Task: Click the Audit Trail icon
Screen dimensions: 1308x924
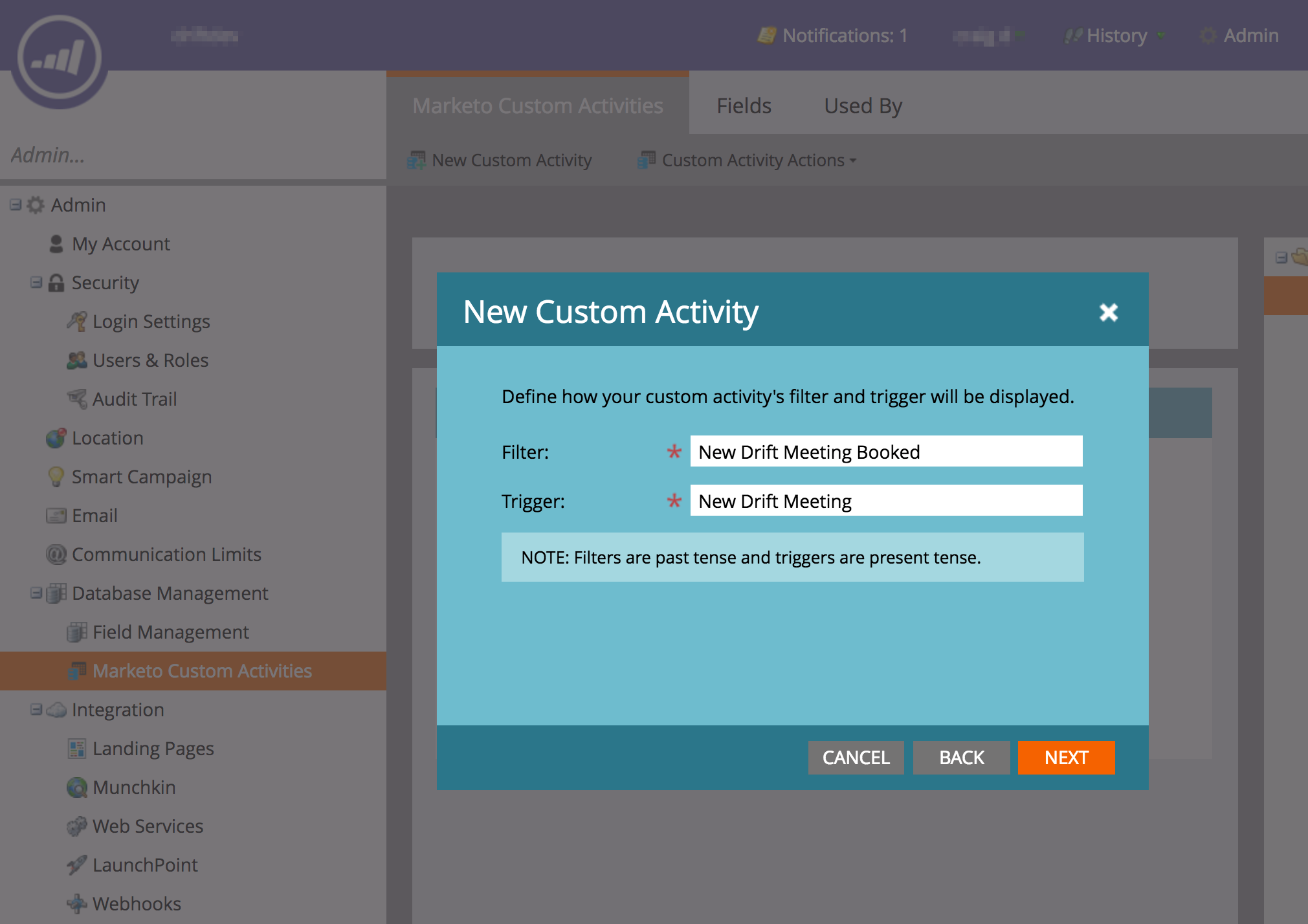Action: pos(77,399)
